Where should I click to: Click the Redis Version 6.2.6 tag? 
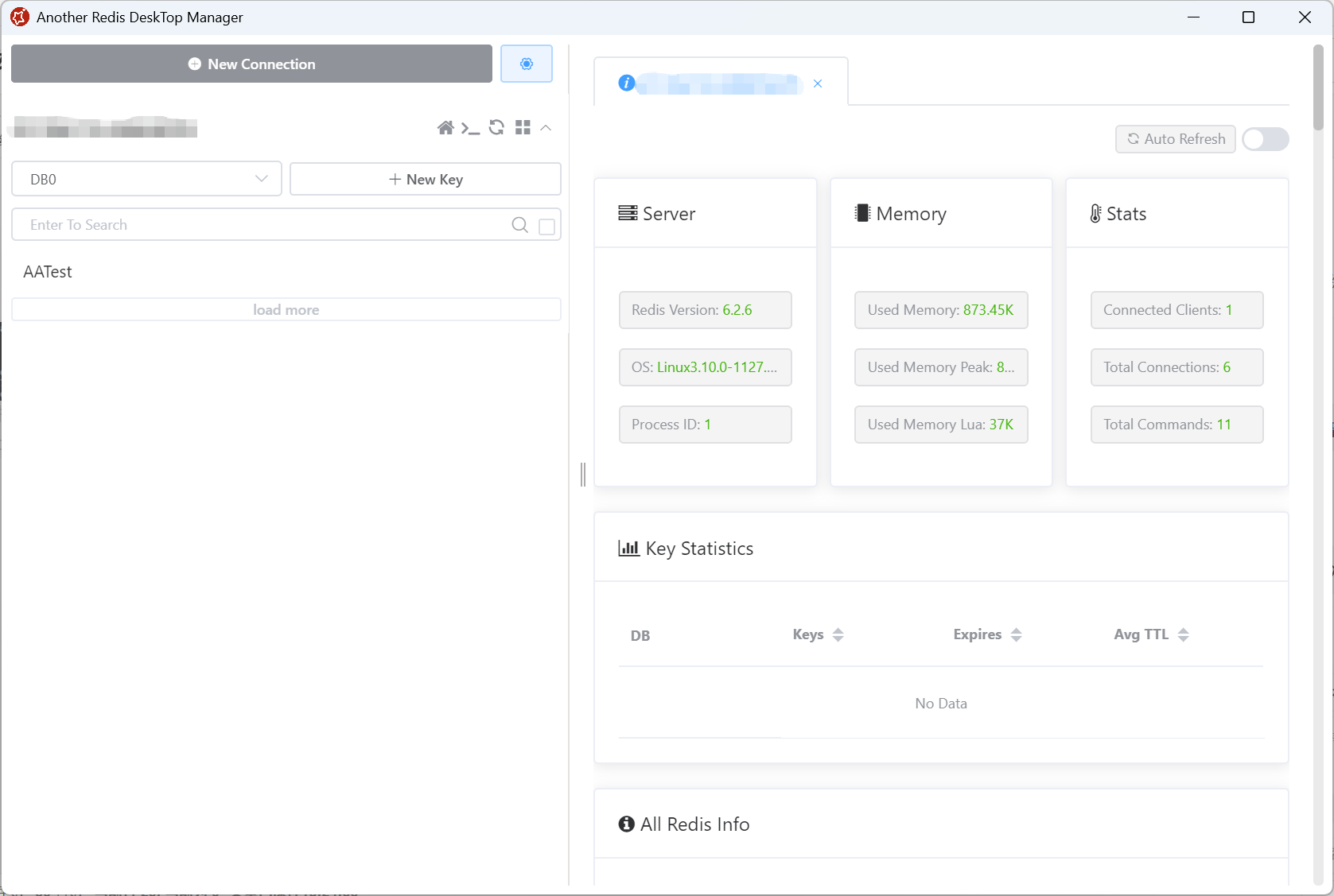pos(706,310)
